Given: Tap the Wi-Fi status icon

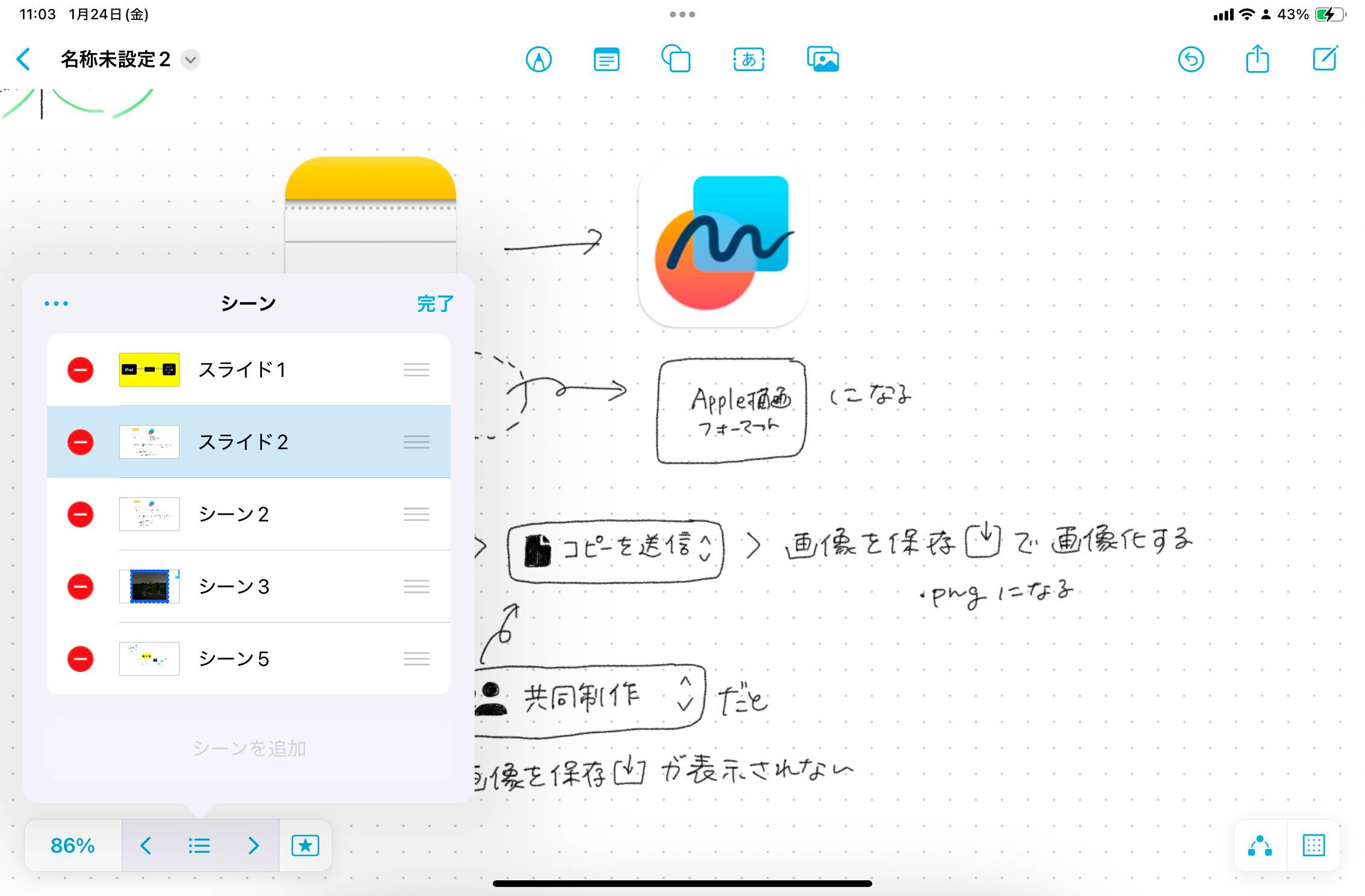Looking at the screenshot, I should coord(1247,14).
